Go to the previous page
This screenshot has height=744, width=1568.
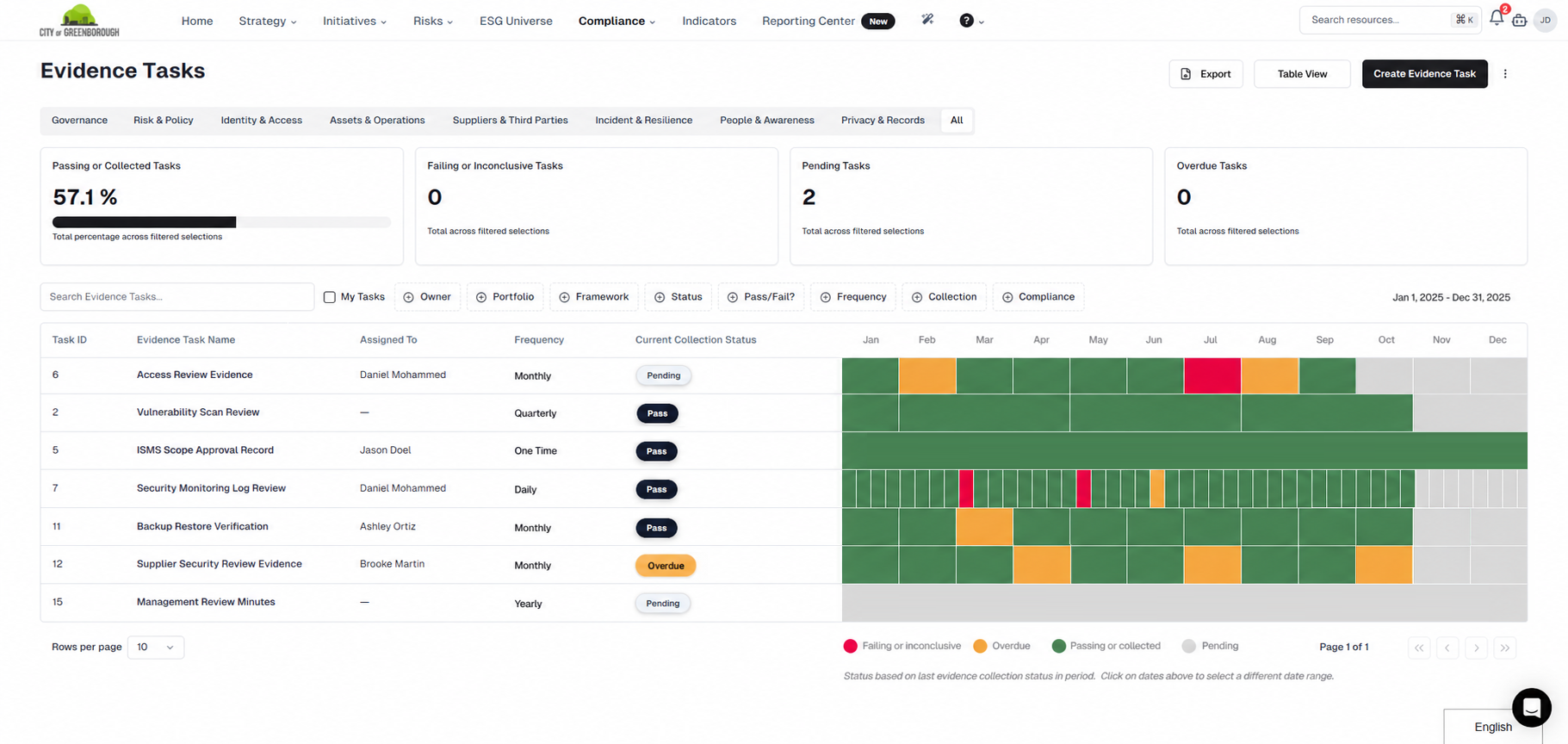[1447, 648]
